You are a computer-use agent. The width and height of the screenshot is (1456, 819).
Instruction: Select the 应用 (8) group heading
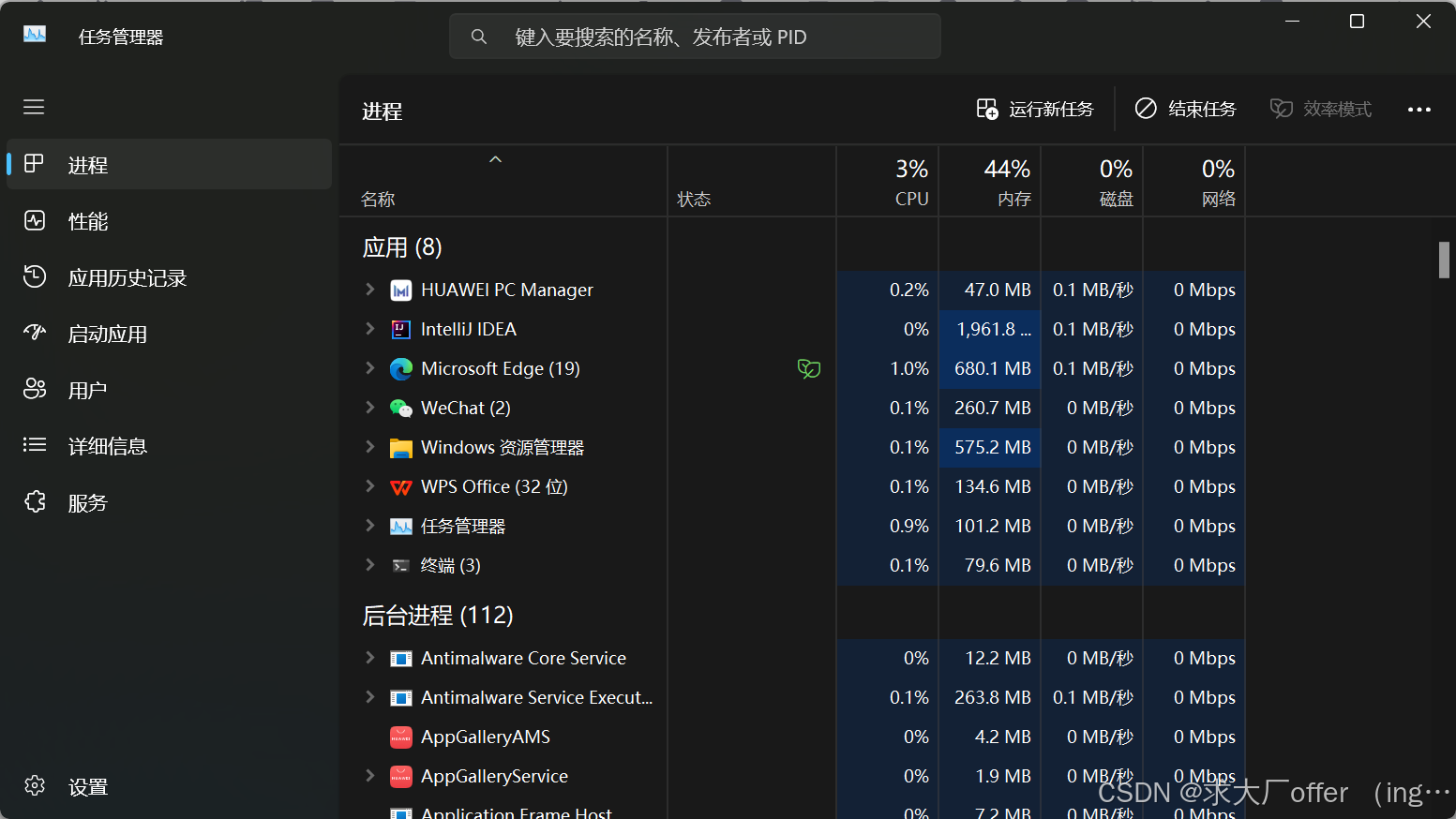[402, 247]
